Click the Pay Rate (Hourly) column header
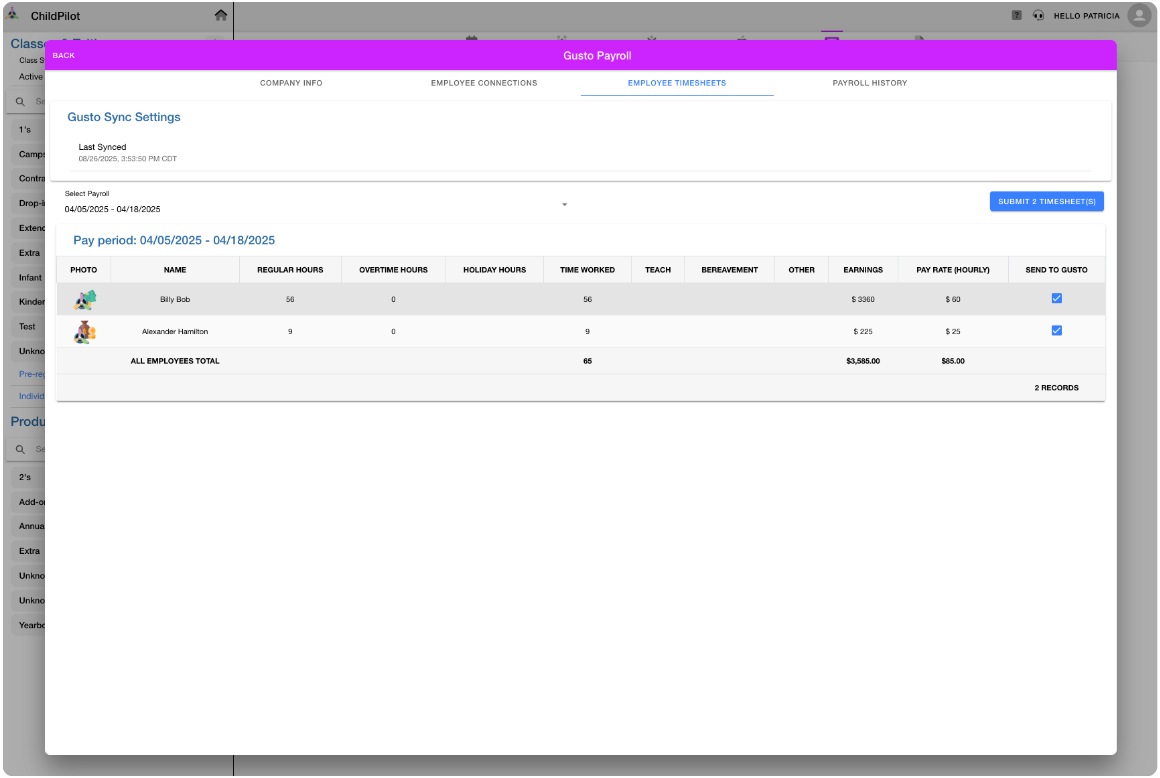This screenshot has width=1160, height=778. [953, 270]
